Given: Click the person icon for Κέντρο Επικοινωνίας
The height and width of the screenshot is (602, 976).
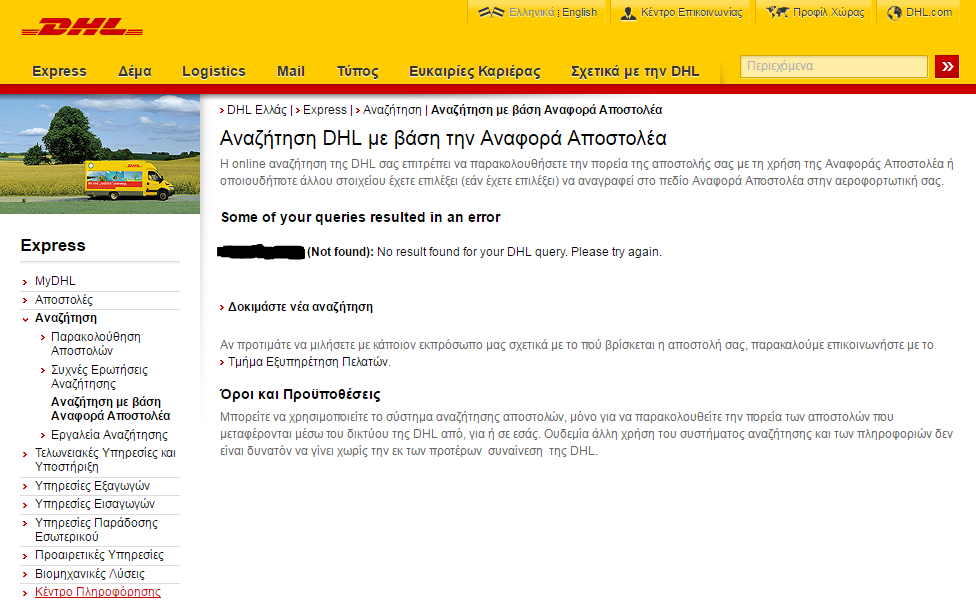Looking at the screenshot, I should click(628, 12).
